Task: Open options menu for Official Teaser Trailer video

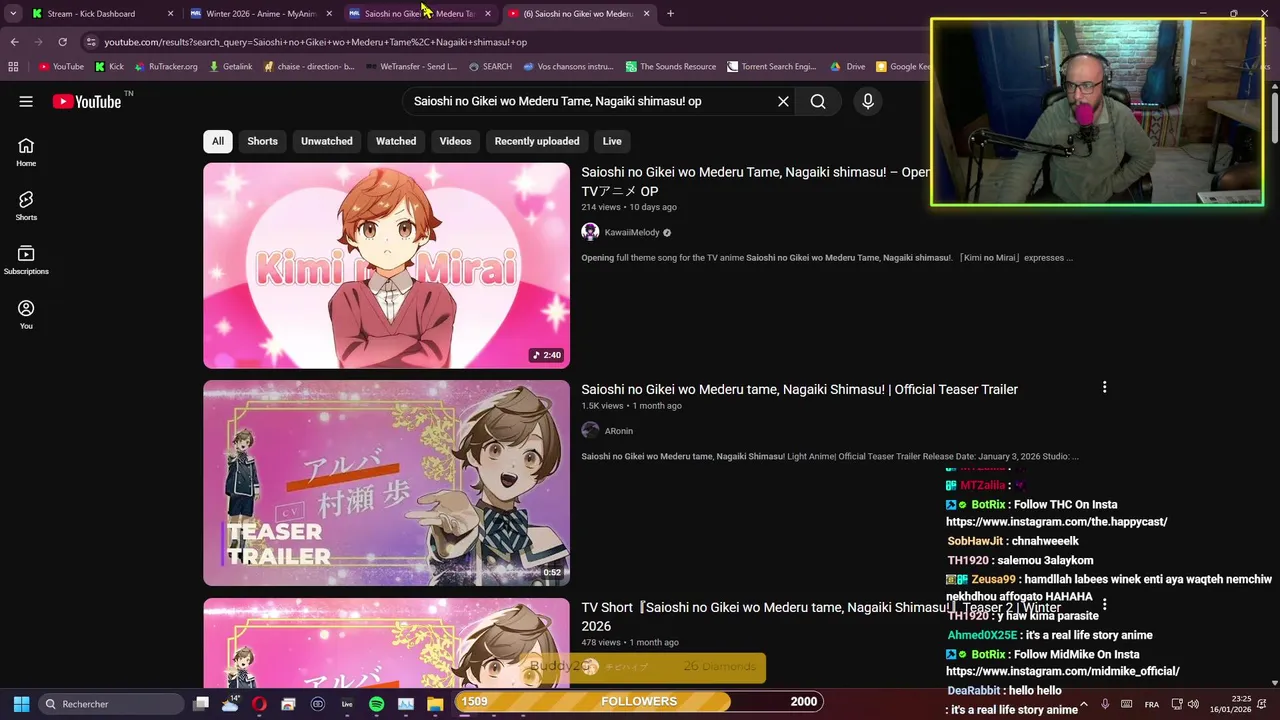Action: (x=1104, y=387)
